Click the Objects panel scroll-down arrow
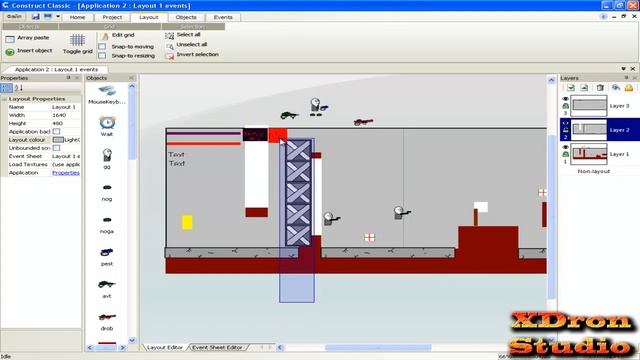640x360 pixels. (x=132, y=340)
